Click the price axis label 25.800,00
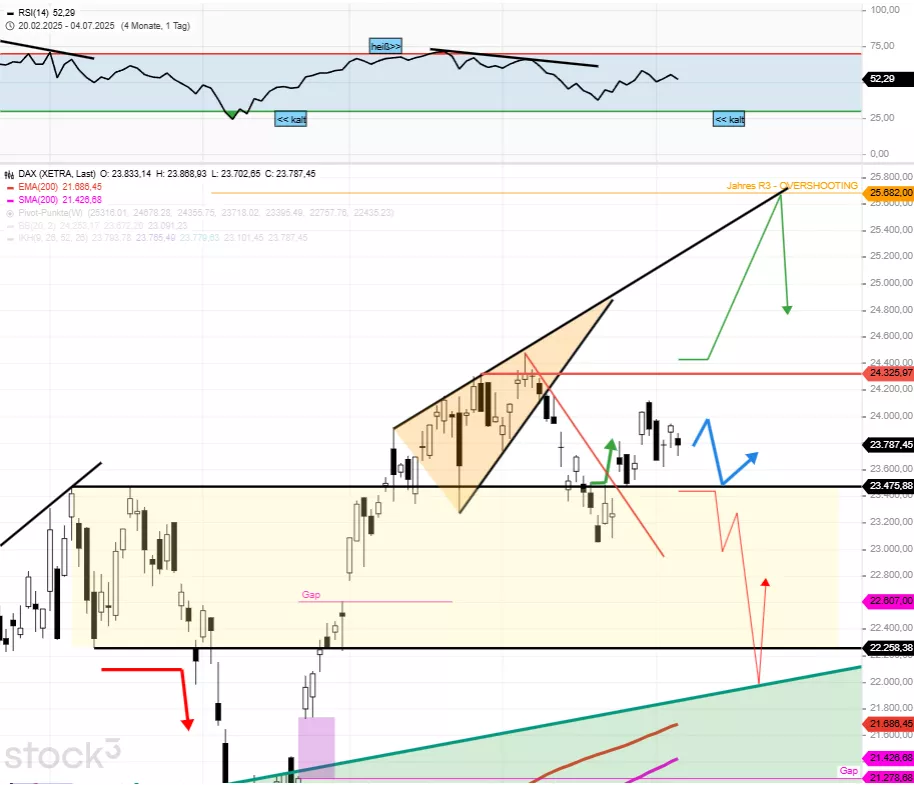 pos(891,177)
